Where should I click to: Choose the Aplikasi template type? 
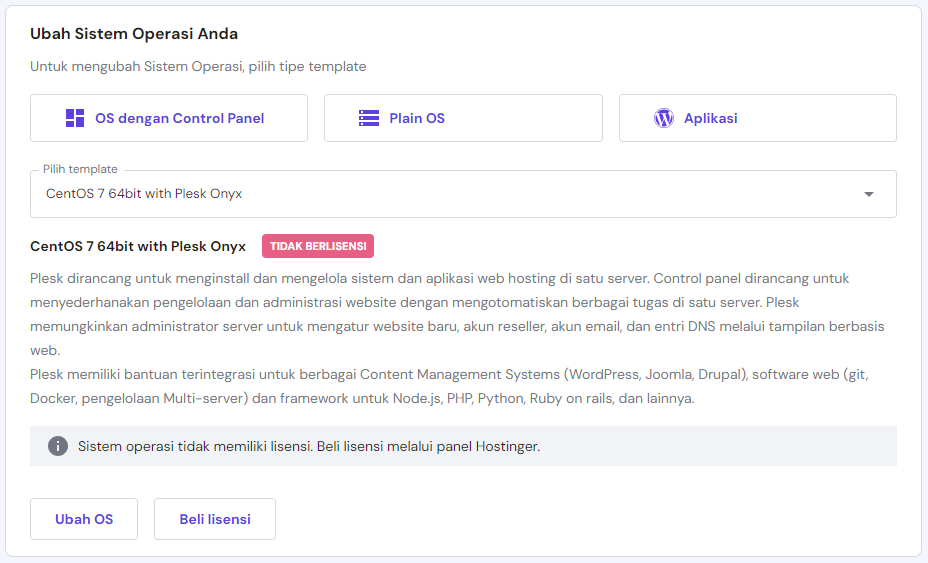pyautogui.click(x=757, y=118)
